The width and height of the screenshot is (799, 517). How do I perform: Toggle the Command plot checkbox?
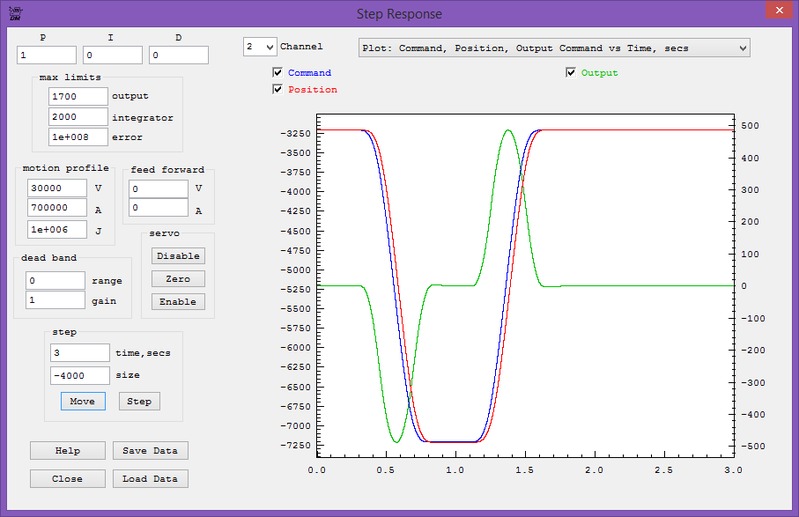(x=278, y=73)
